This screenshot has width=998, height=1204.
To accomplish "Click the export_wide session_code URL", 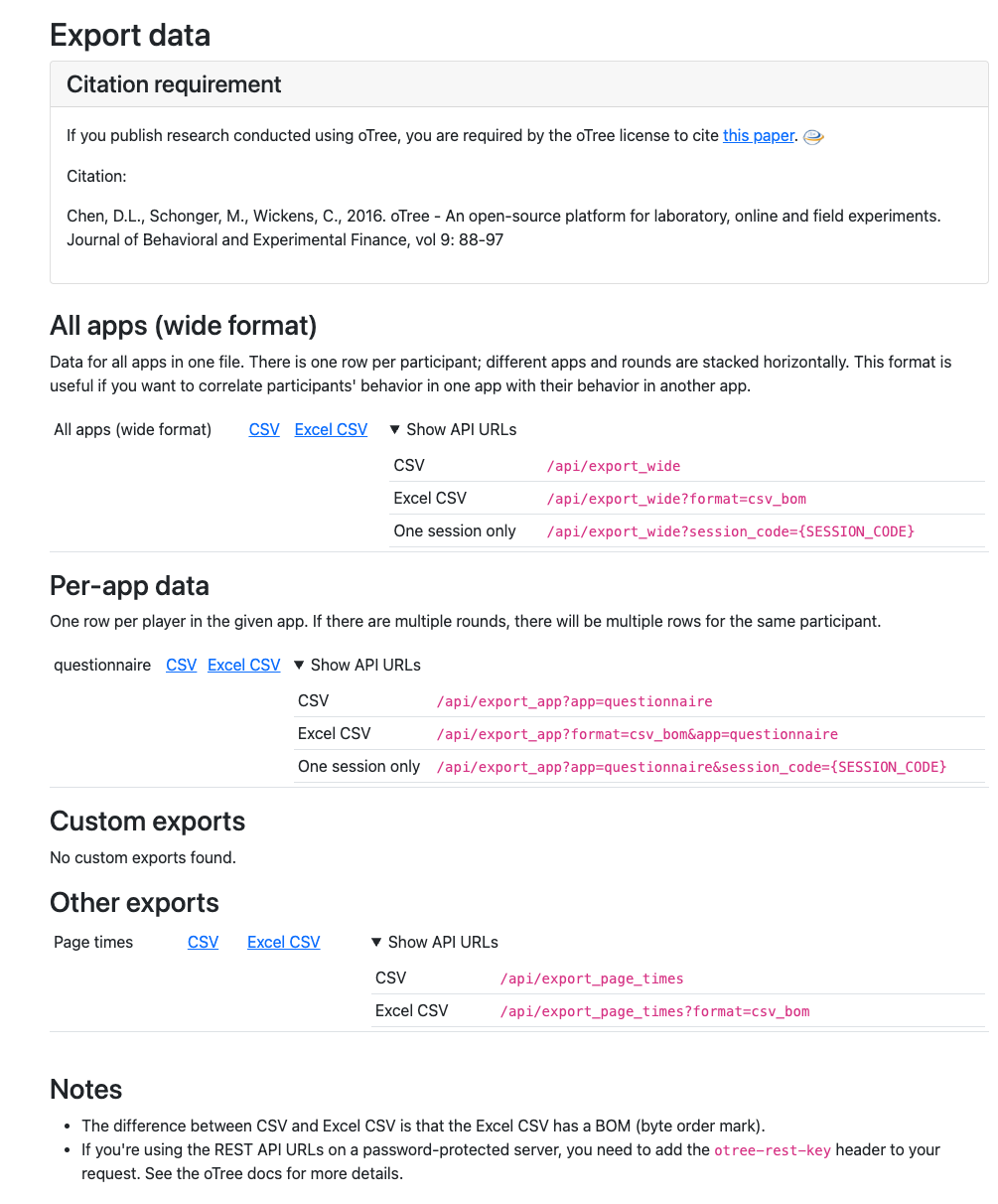I will click(730, 531).
